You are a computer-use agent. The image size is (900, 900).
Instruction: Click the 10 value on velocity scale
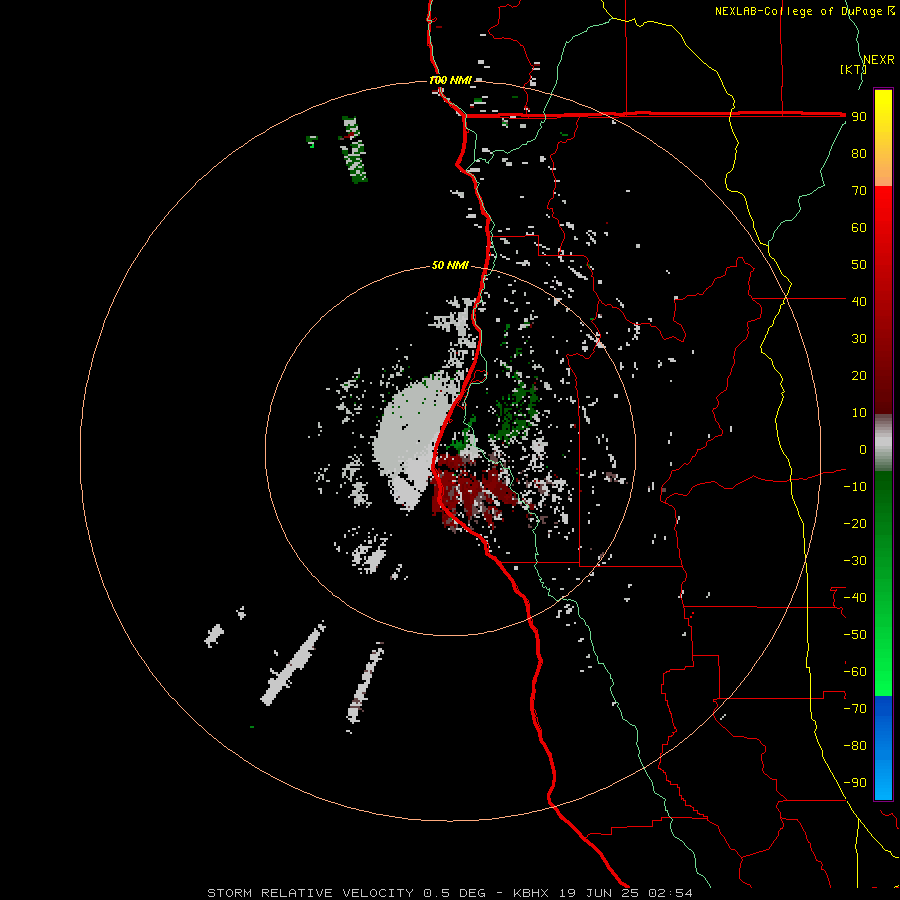click(859, 413)
